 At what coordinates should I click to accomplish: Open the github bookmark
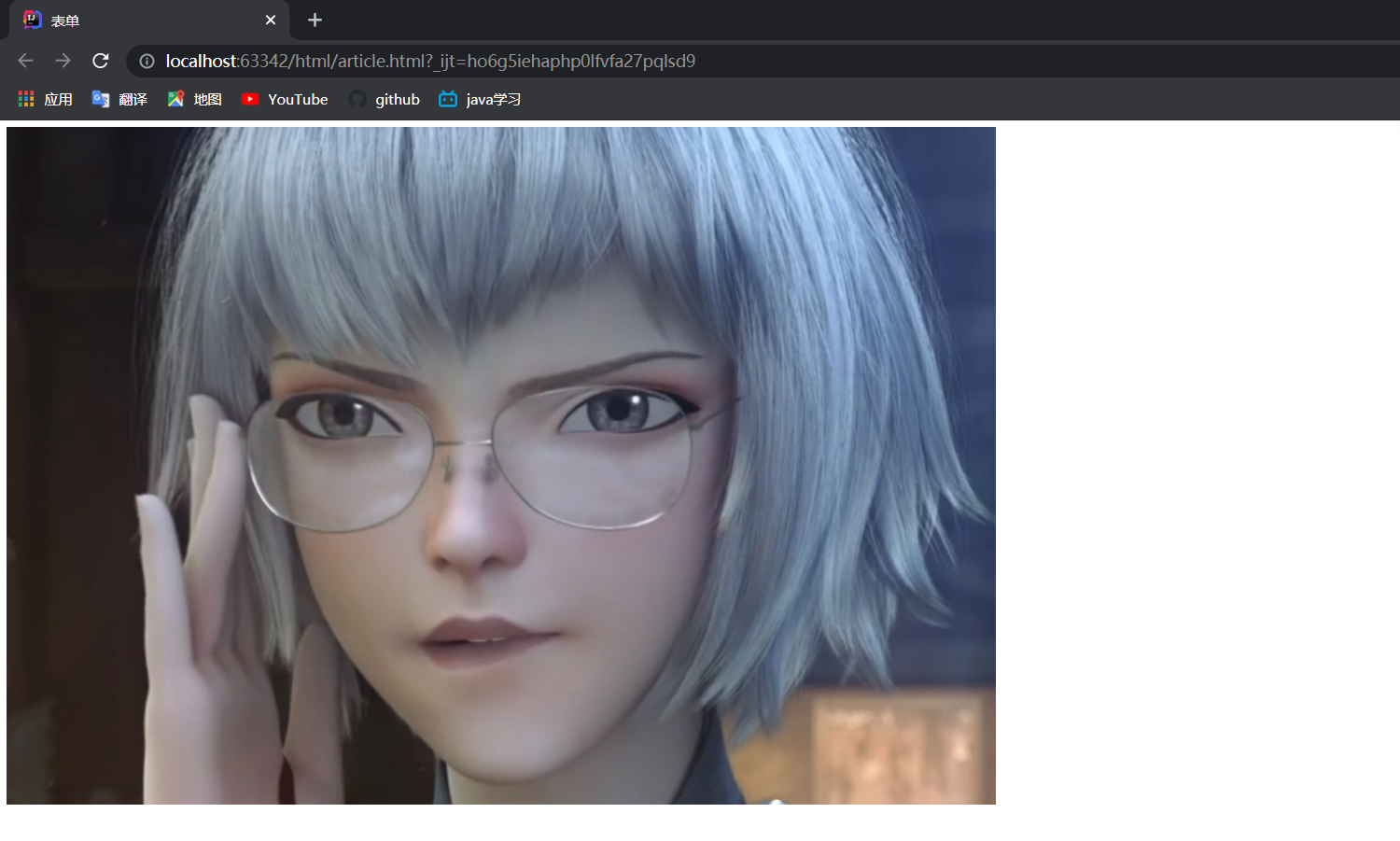(384, 99)
